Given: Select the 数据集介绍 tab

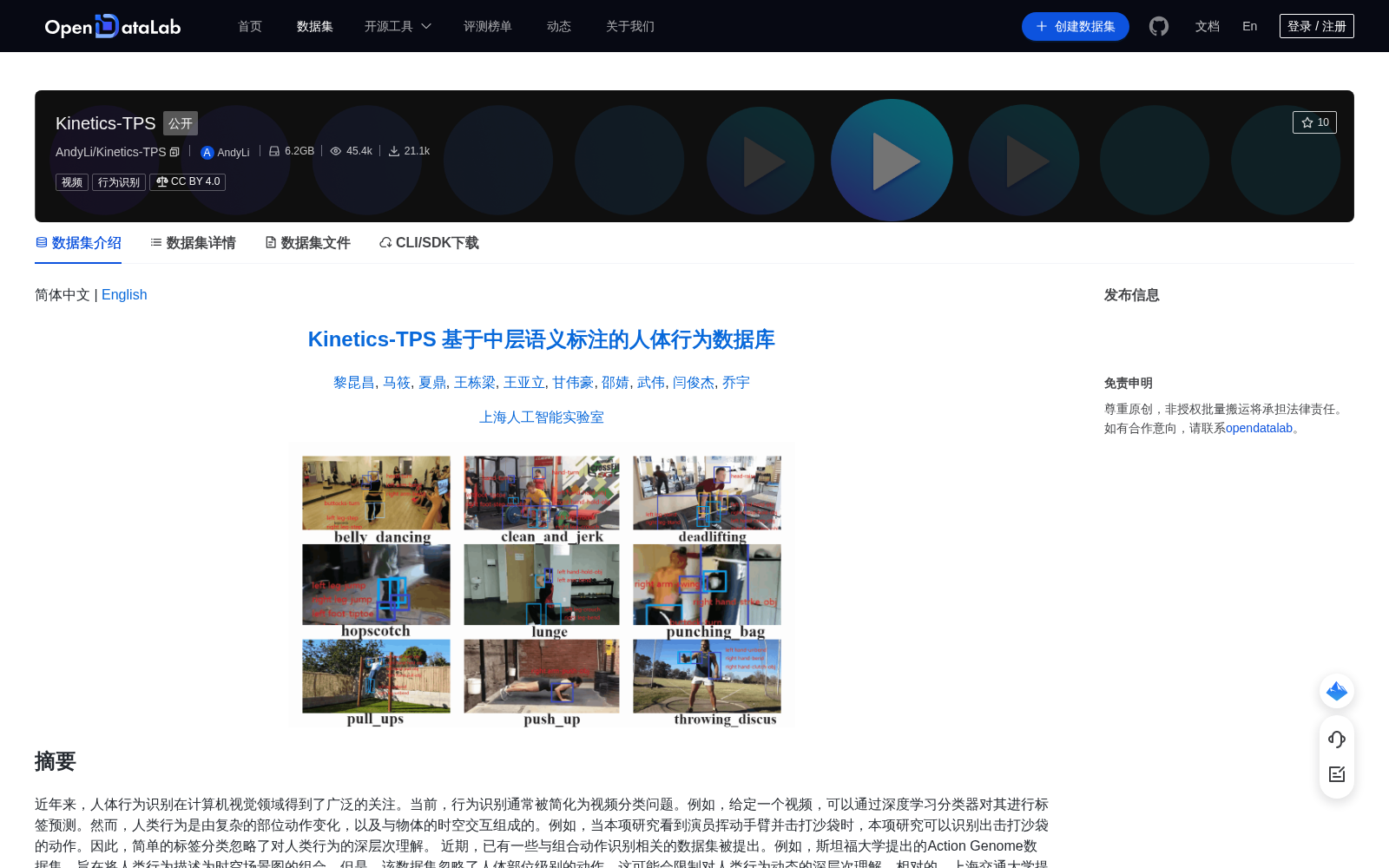Looking at the screenshot, I should 78,243.
